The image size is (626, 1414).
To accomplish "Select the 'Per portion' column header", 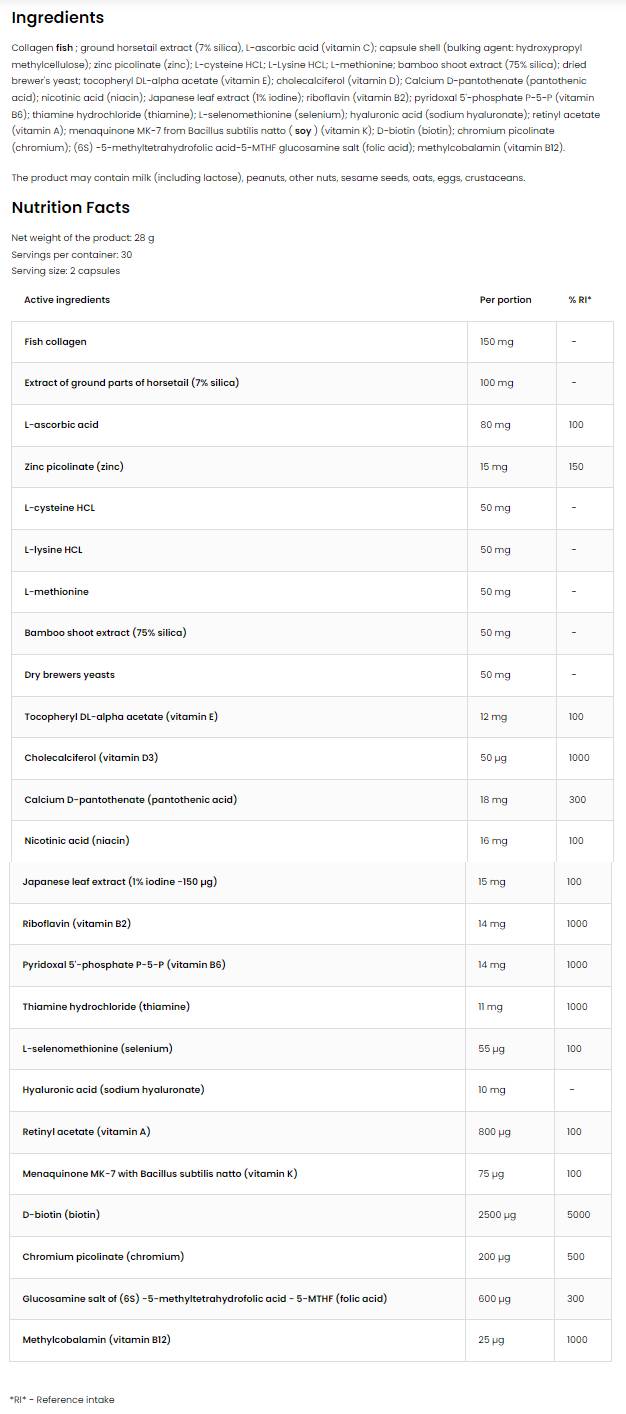I will coord(505,300).
